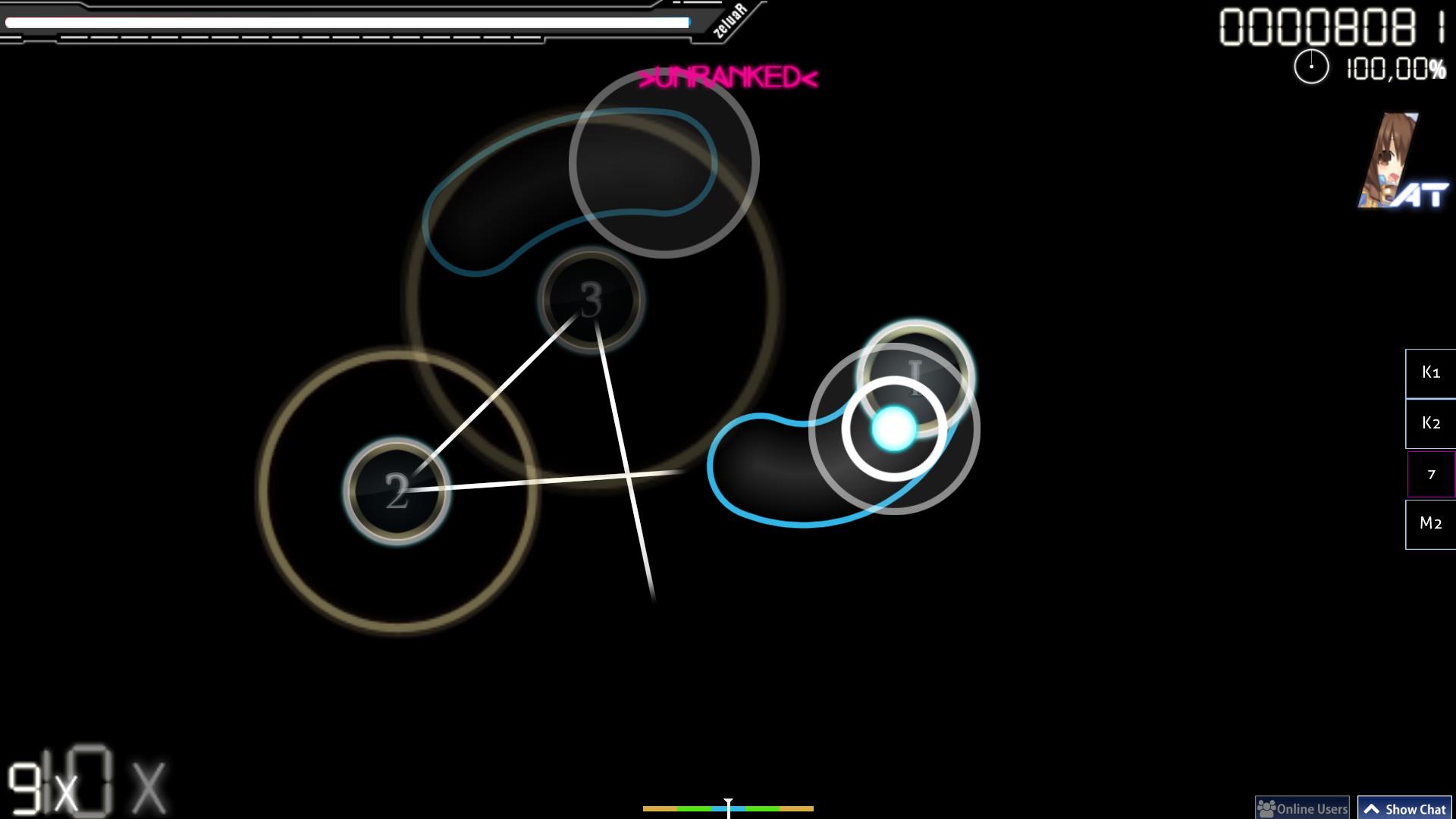Image resolution: width=1456 pixels, height=819 pixels.
Task: Click the M2 key overlay box
Action: 1430,523
